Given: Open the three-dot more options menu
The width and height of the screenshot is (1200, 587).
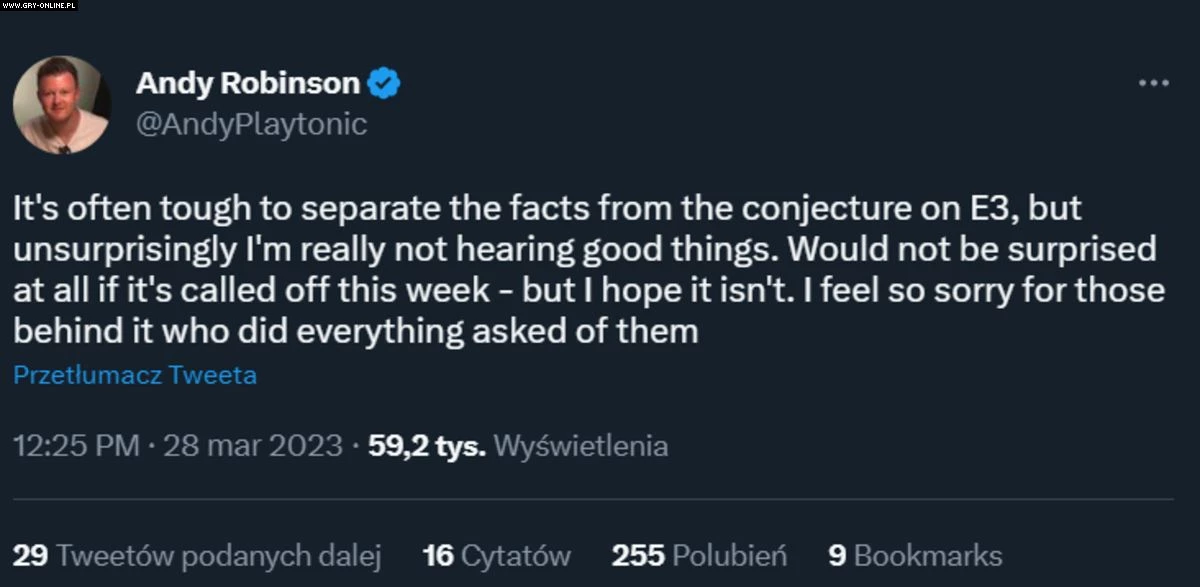Looking at the screenshot, I should pyautogui.click(x=1153, y=83).
